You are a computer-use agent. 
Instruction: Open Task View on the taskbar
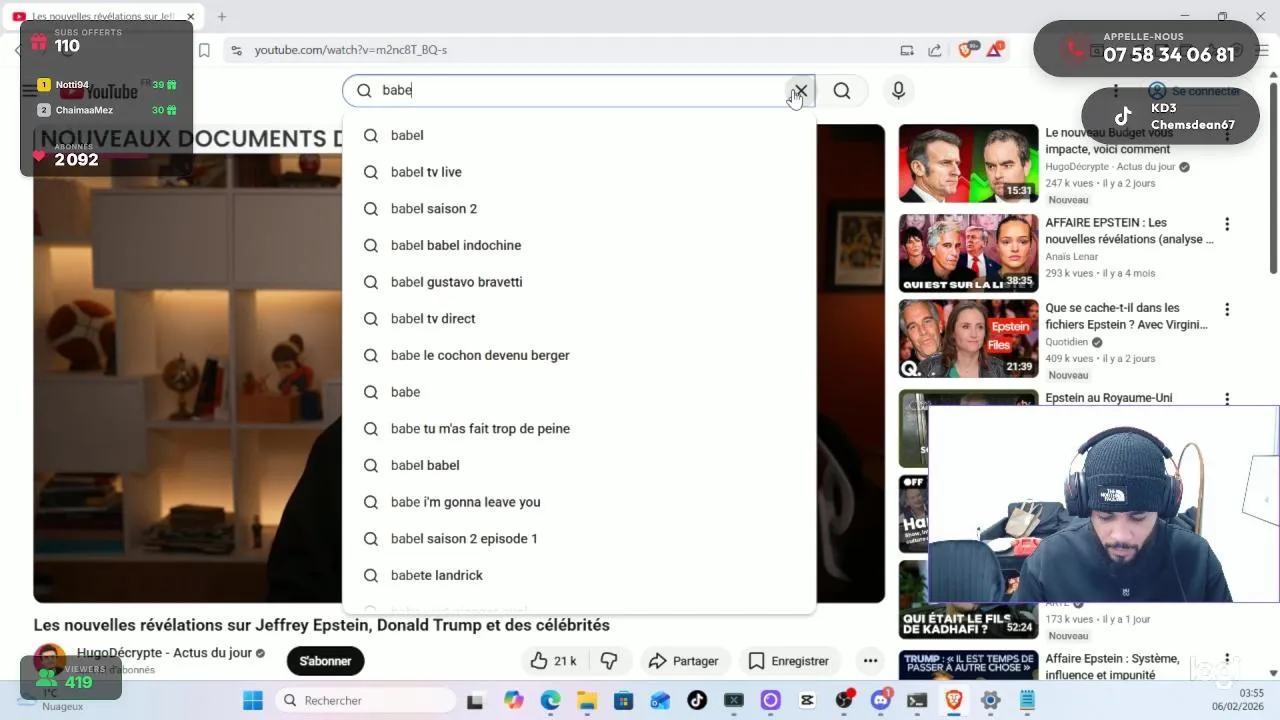(x=475, y=701)
